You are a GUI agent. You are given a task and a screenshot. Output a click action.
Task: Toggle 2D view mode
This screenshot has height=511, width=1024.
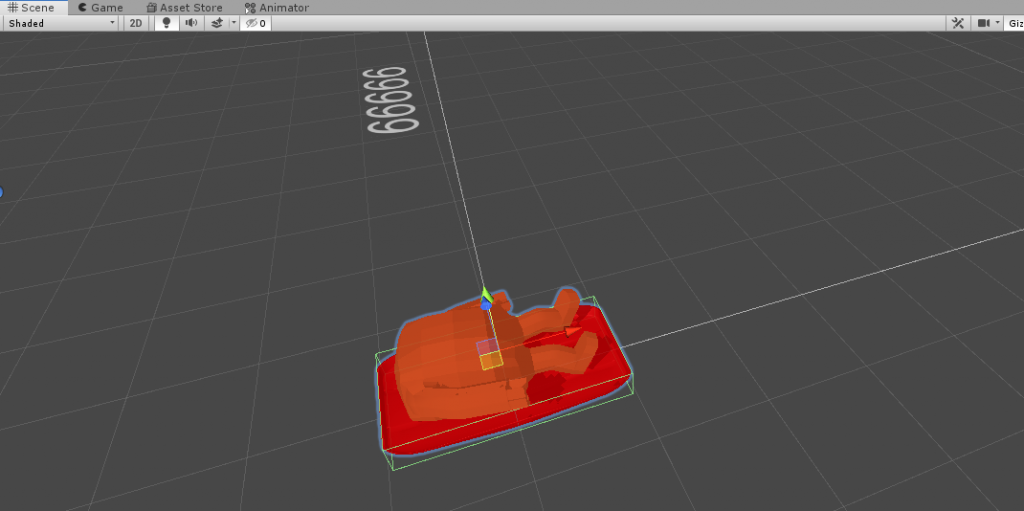tap(136, 23)
